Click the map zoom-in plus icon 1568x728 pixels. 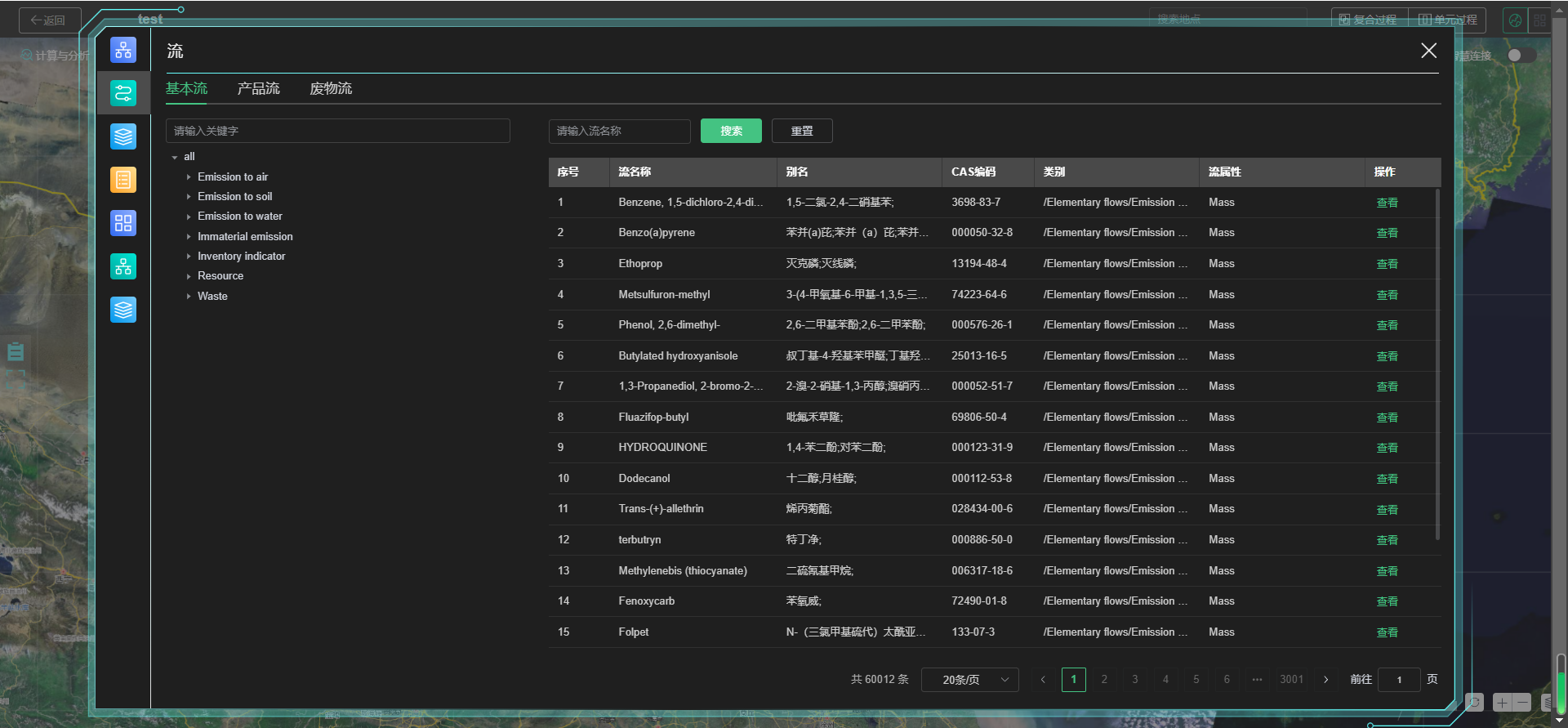point(1502,703)
